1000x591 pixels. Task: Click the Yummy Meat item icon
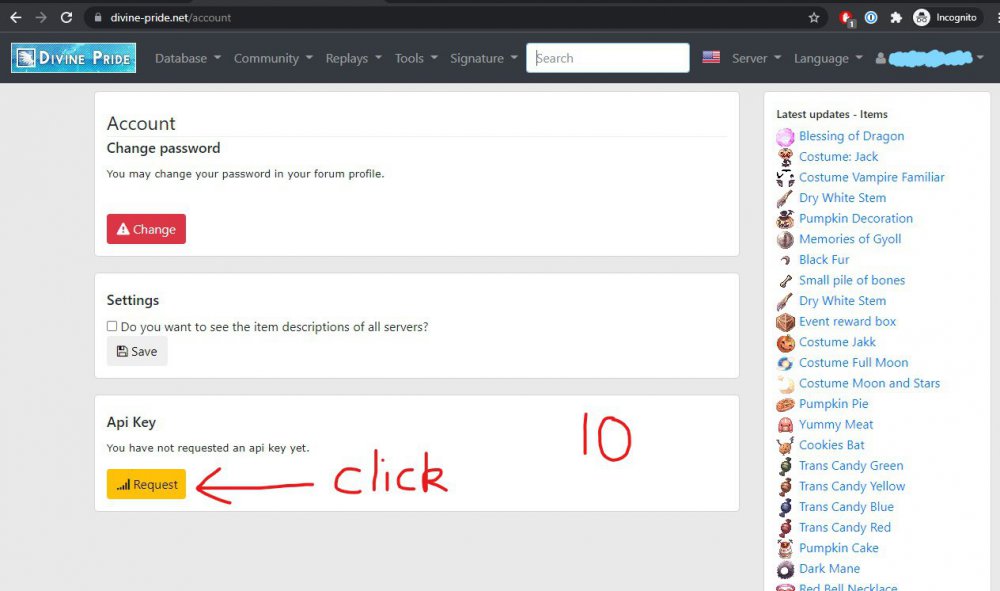(x=785, y=425)
